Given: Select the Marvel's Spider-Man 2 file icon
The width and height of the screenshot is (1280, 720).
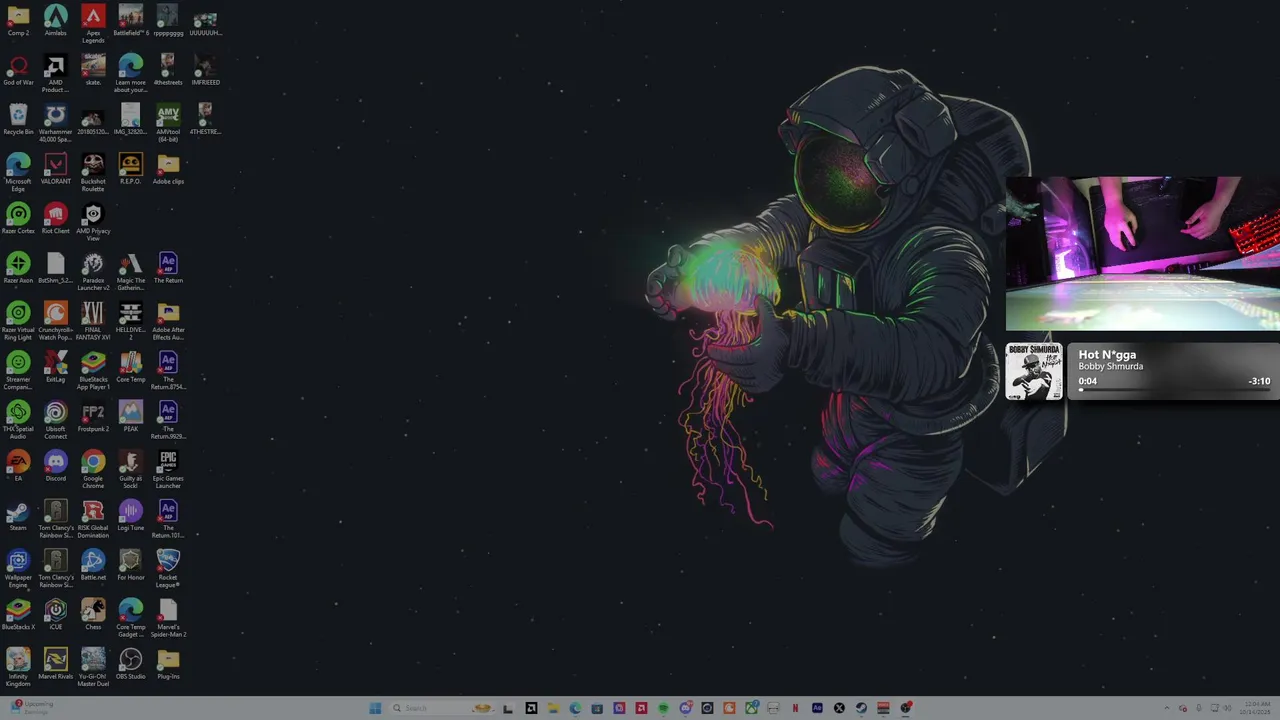Looking at the screenshot, I should pyautogui.click(x=168, y=617).
